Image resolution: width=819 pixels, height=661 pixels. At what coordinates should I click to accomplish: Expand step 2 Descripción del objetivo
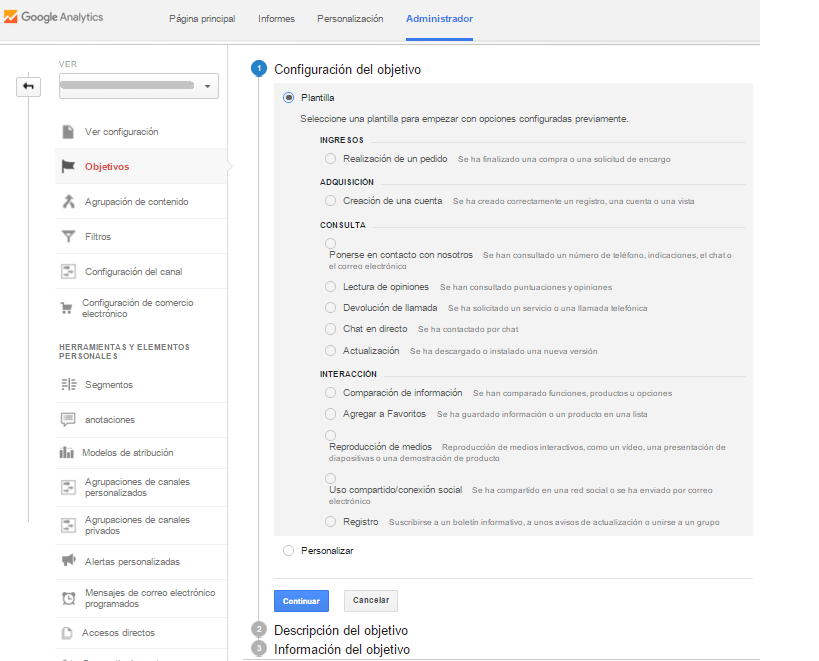pyautogui.click(x=340, y=631)
